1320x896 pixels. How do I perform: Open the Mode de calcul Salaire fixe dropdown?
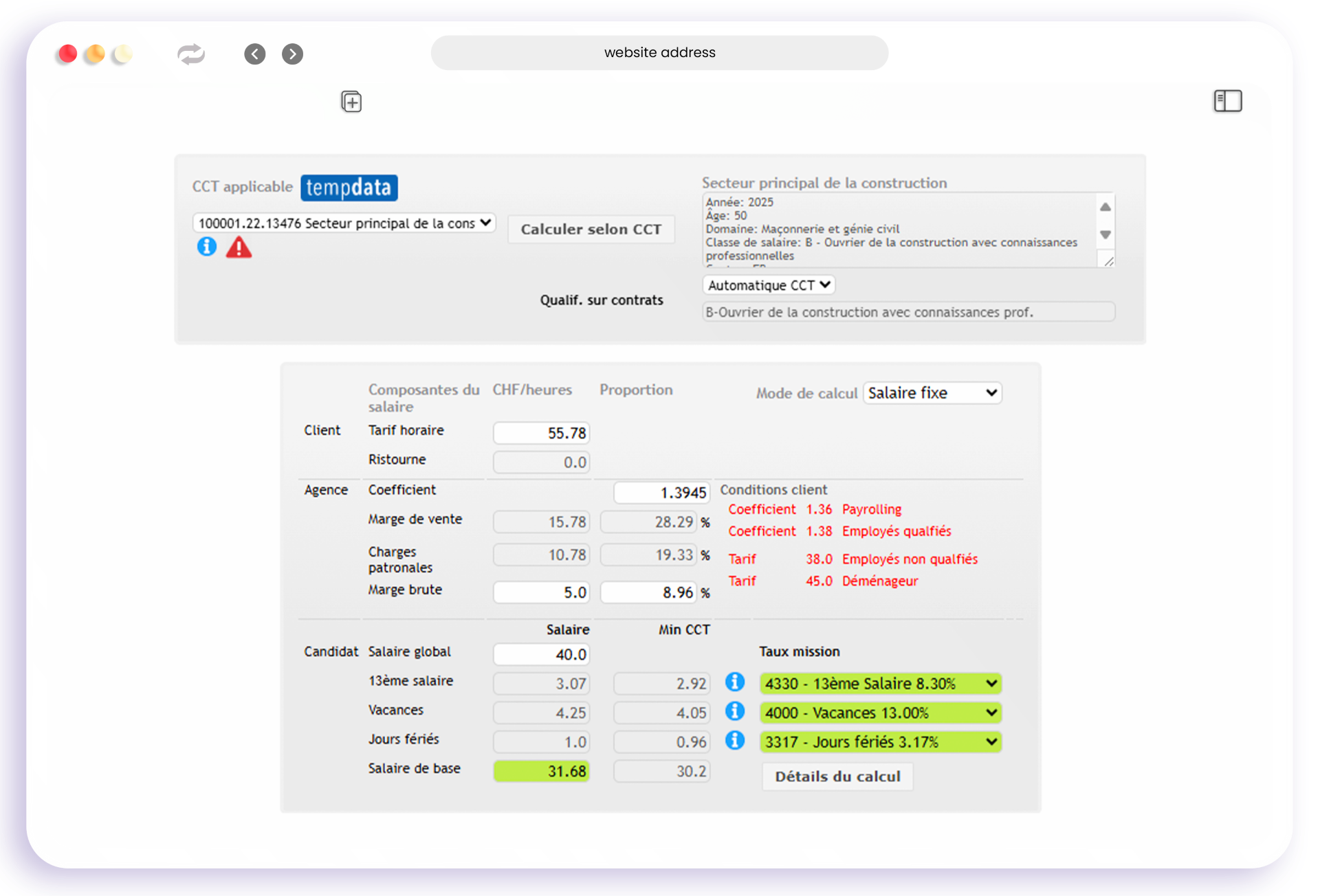[x=932, y=393]
